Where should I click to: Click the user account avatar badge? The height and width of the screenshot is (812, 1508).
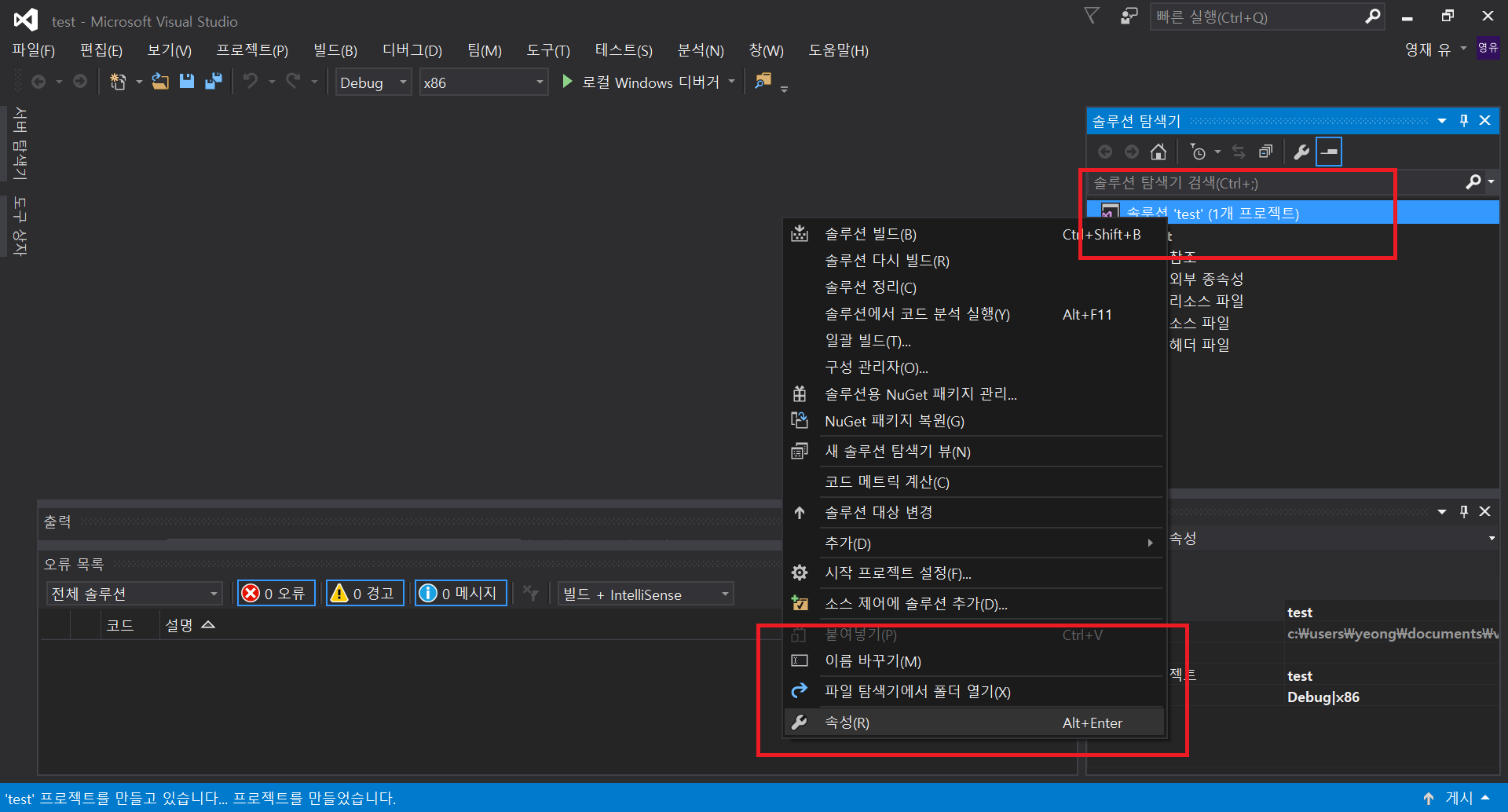point(1488,49)
